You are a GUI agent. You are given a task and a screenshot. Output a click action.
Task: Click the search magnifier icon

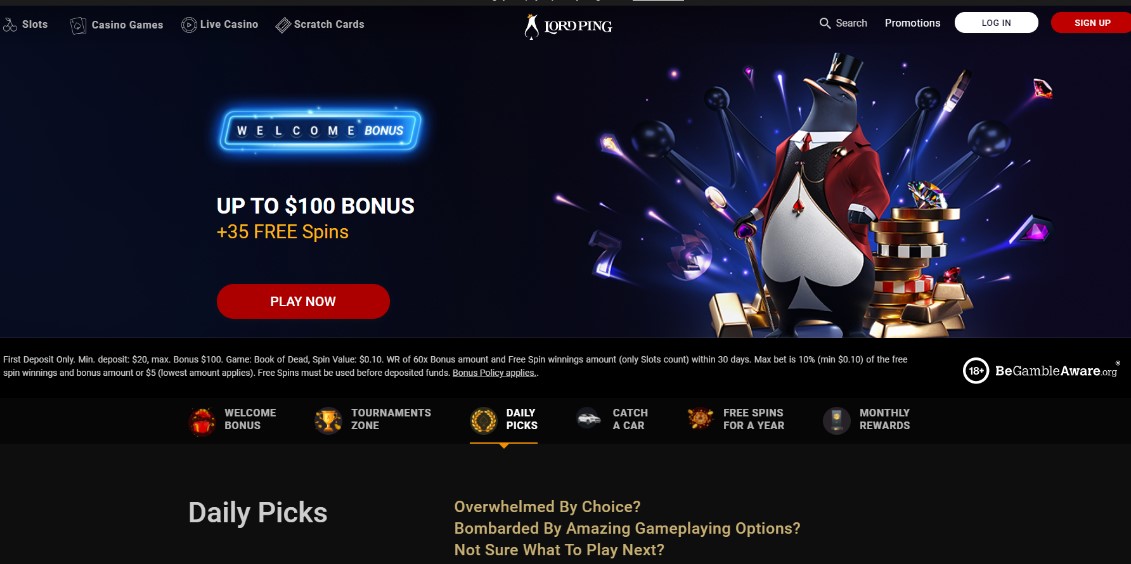(825, 23)
